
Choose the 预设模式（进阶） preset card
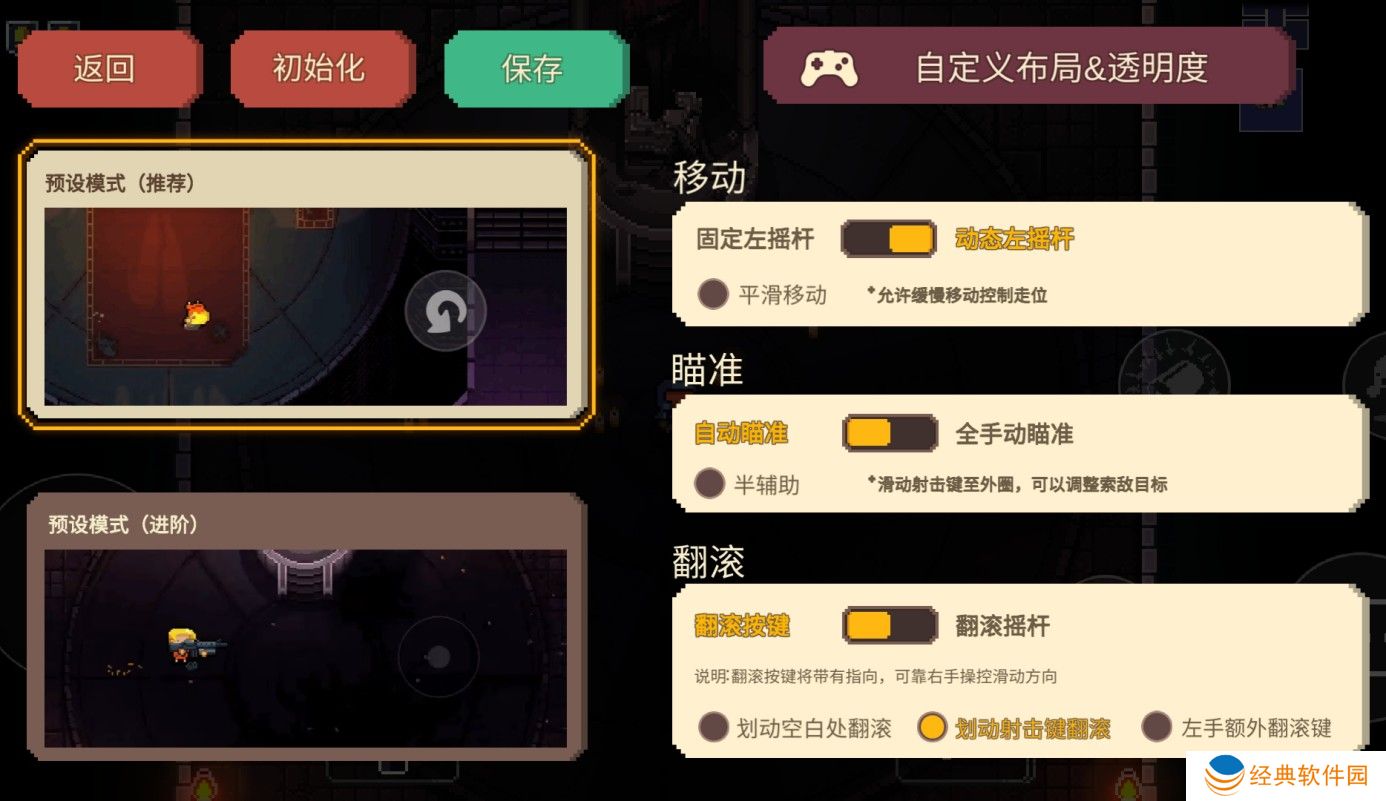pyautogui.click(x=305, y=622)
